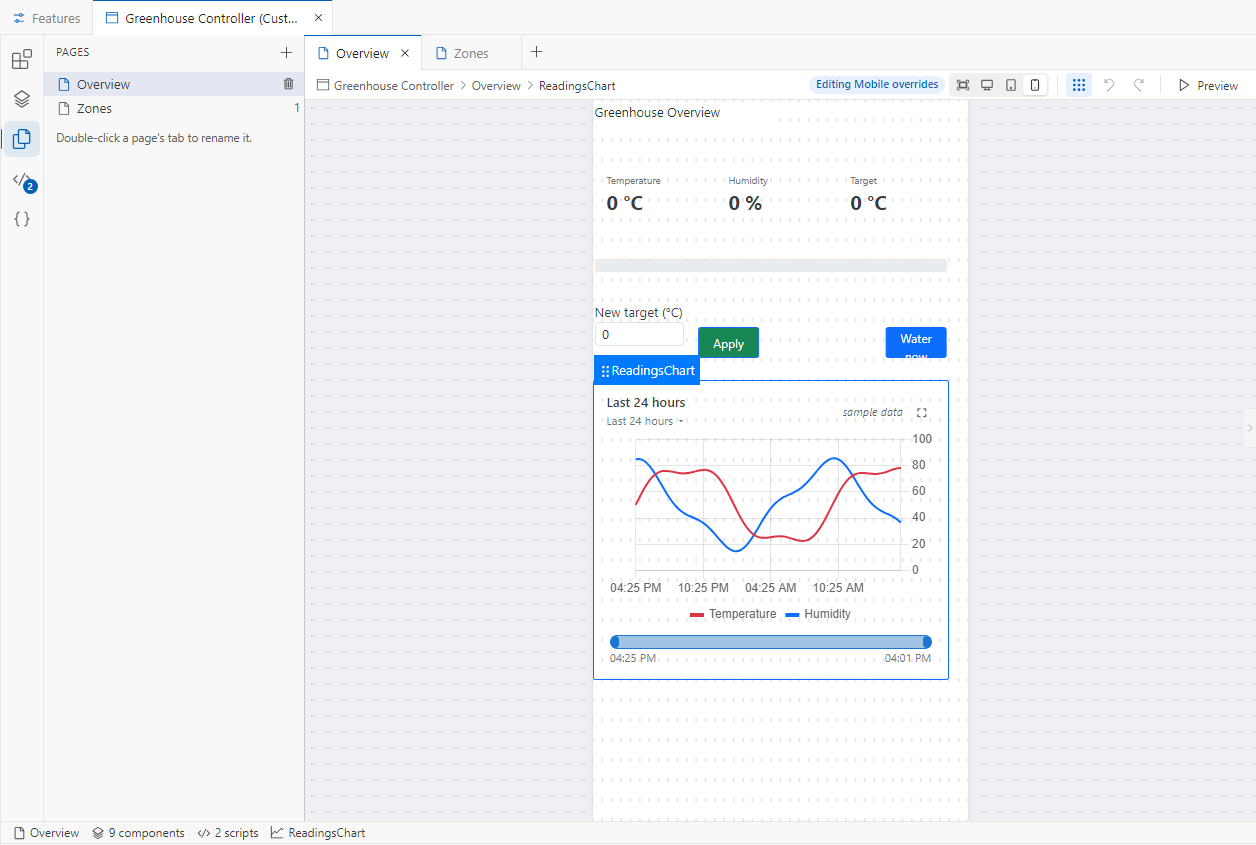Click left handle of time range slider

click(x=615, y=642)
